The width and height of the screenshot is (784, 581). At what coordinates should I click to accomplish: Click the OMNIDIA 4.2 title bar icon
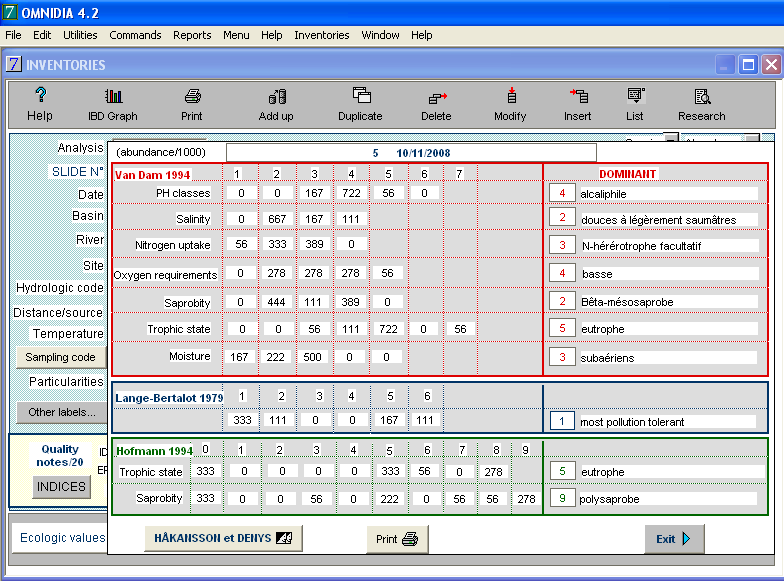coord(10,12)
